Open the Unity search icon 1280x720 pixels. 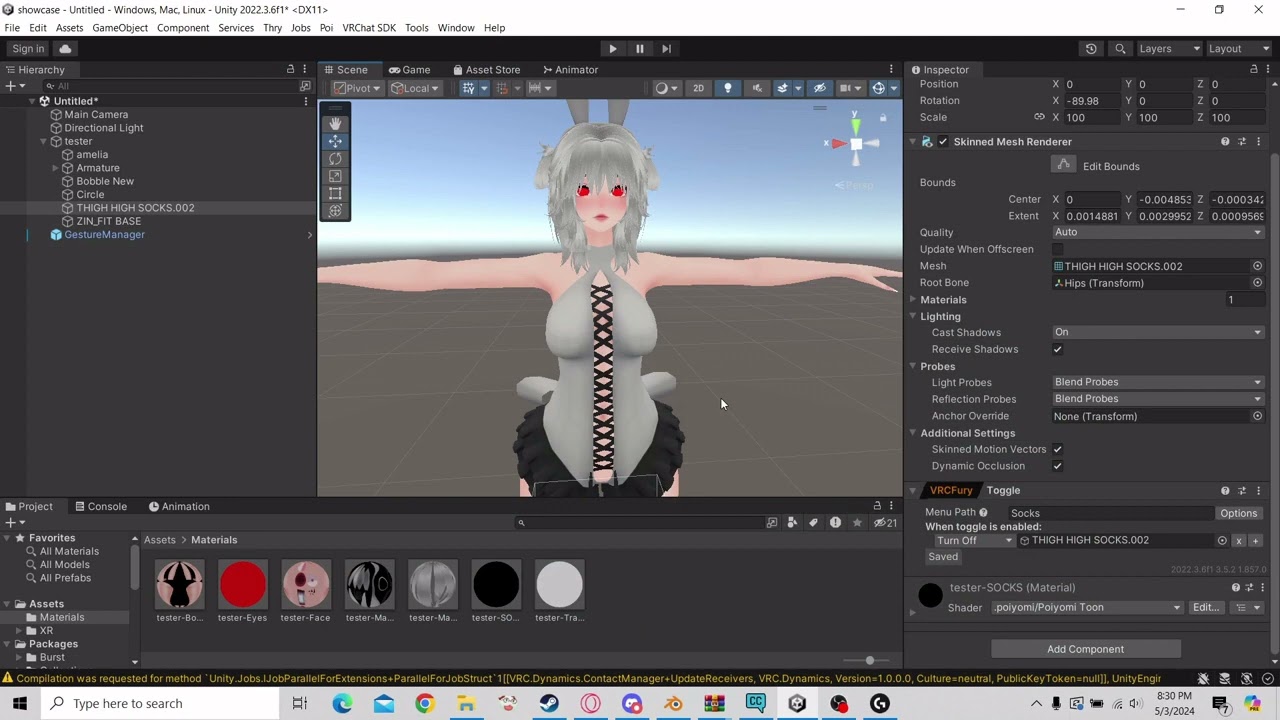tap(1120, 48)
